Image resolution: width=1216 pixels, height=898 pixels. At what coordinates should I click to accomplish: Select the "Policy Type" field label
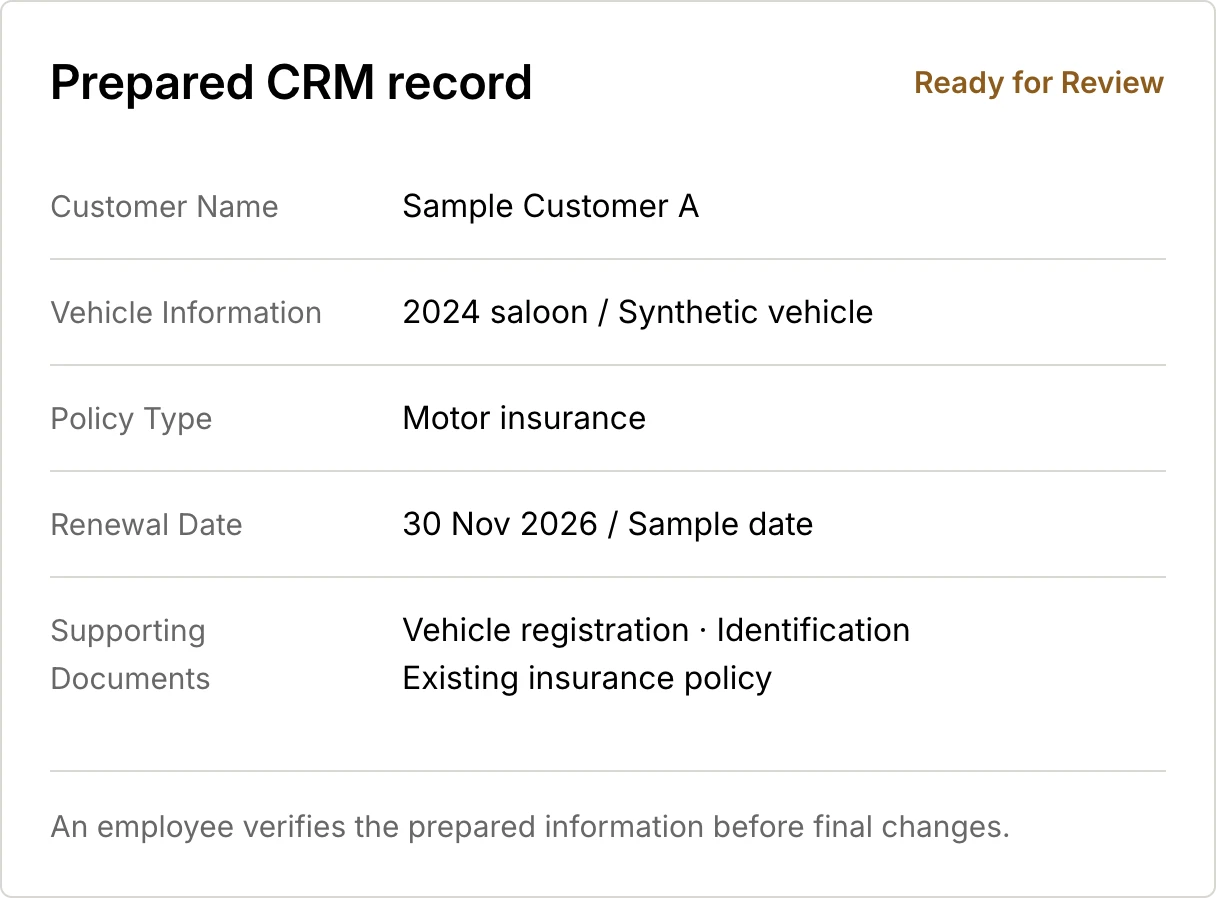(x=131, y=419)
